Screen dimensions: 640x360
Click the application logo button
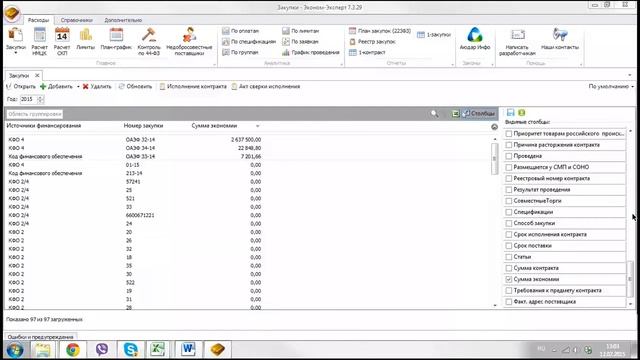12,13
